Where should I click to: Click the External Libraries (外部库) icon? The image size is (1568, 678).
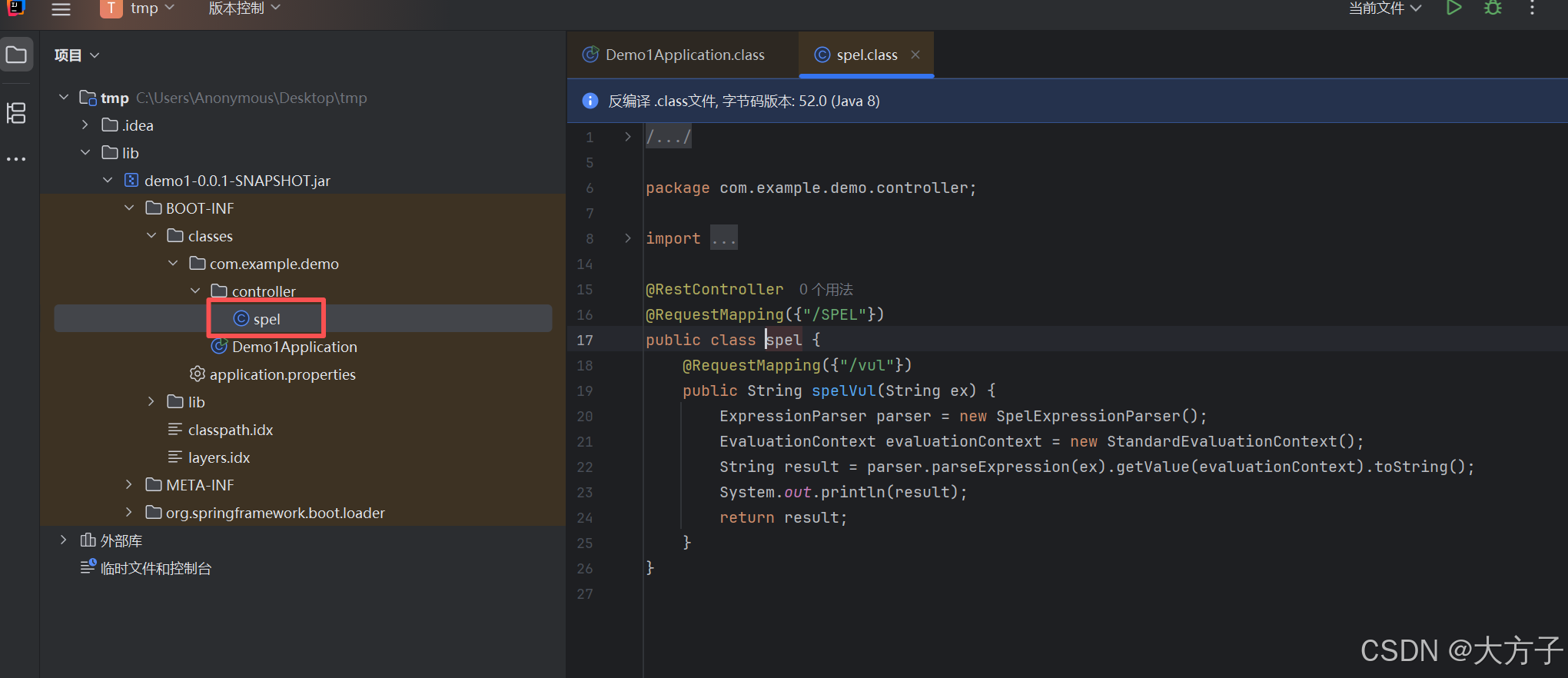point(88,540)
